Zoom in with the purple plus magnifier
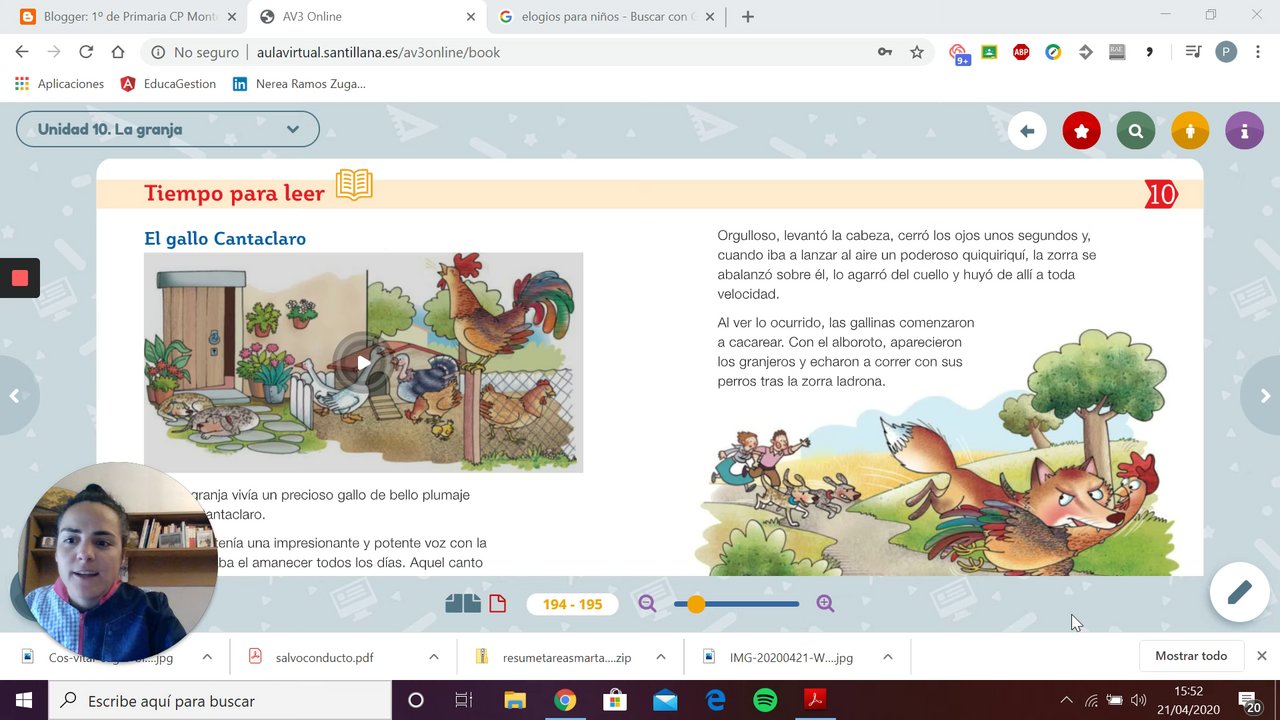Screen dimensions: 1280x720 click(825, 603)
